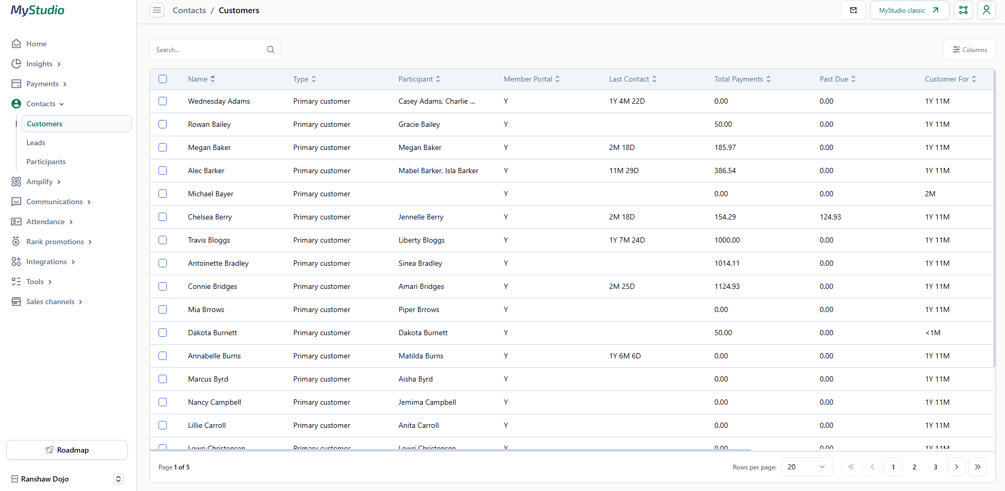The width and height of the screenshot is (1005, 491).
Task: Click the Insights pie chart icon
Action: click(16, 63)
